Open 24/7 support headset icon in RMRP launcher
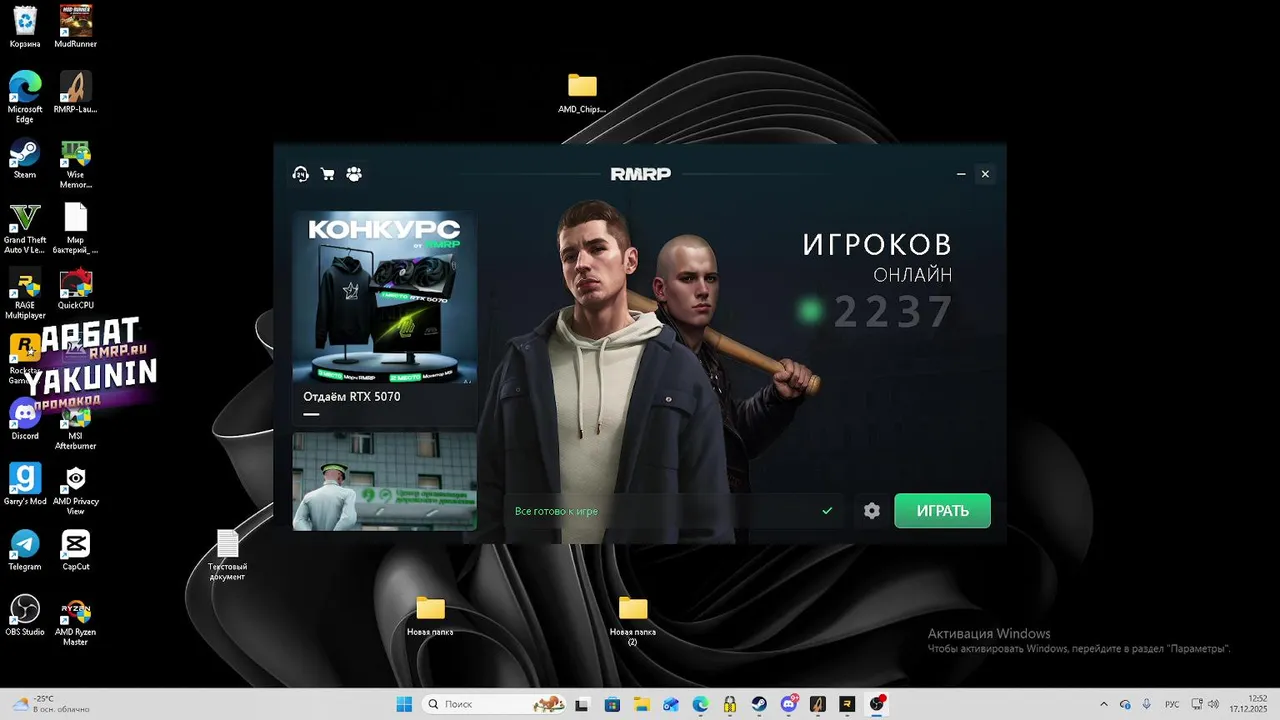 click(300, 174)
